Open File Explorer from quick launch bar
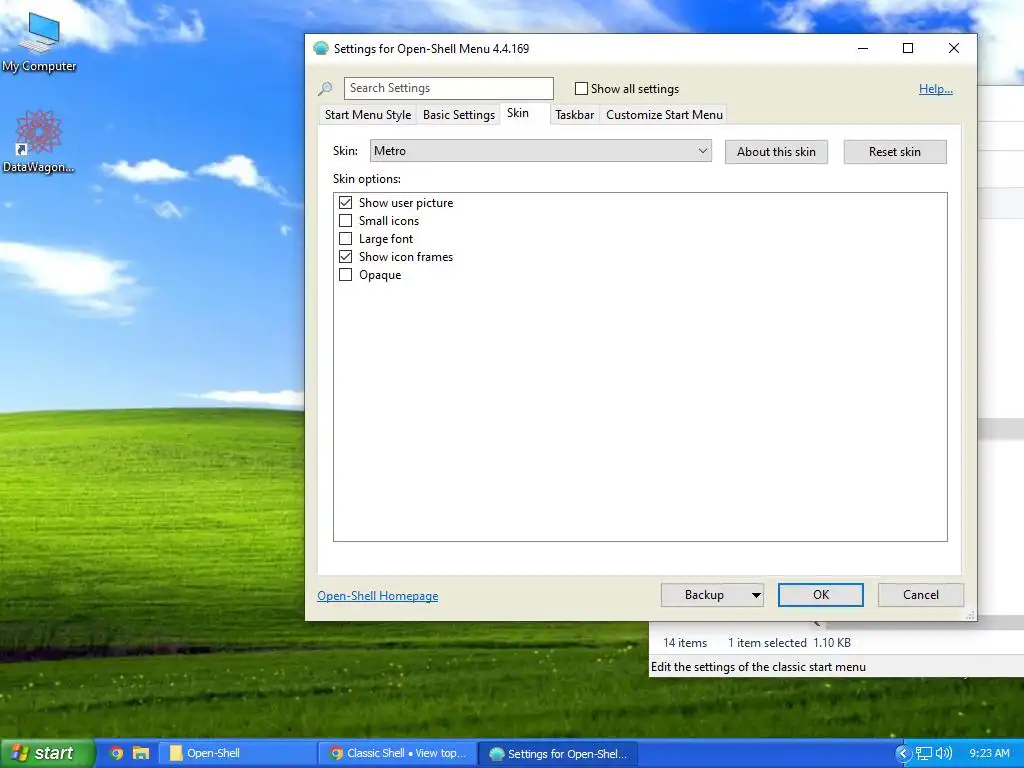 coord(141,753)
